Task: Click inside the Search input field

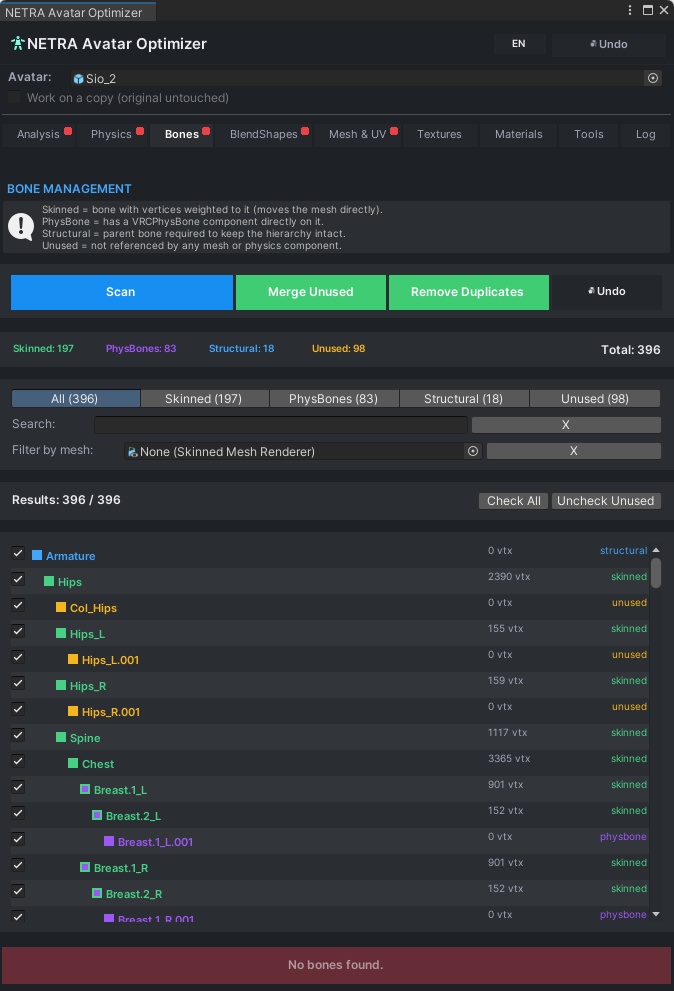Action: (x=280, y=424)
